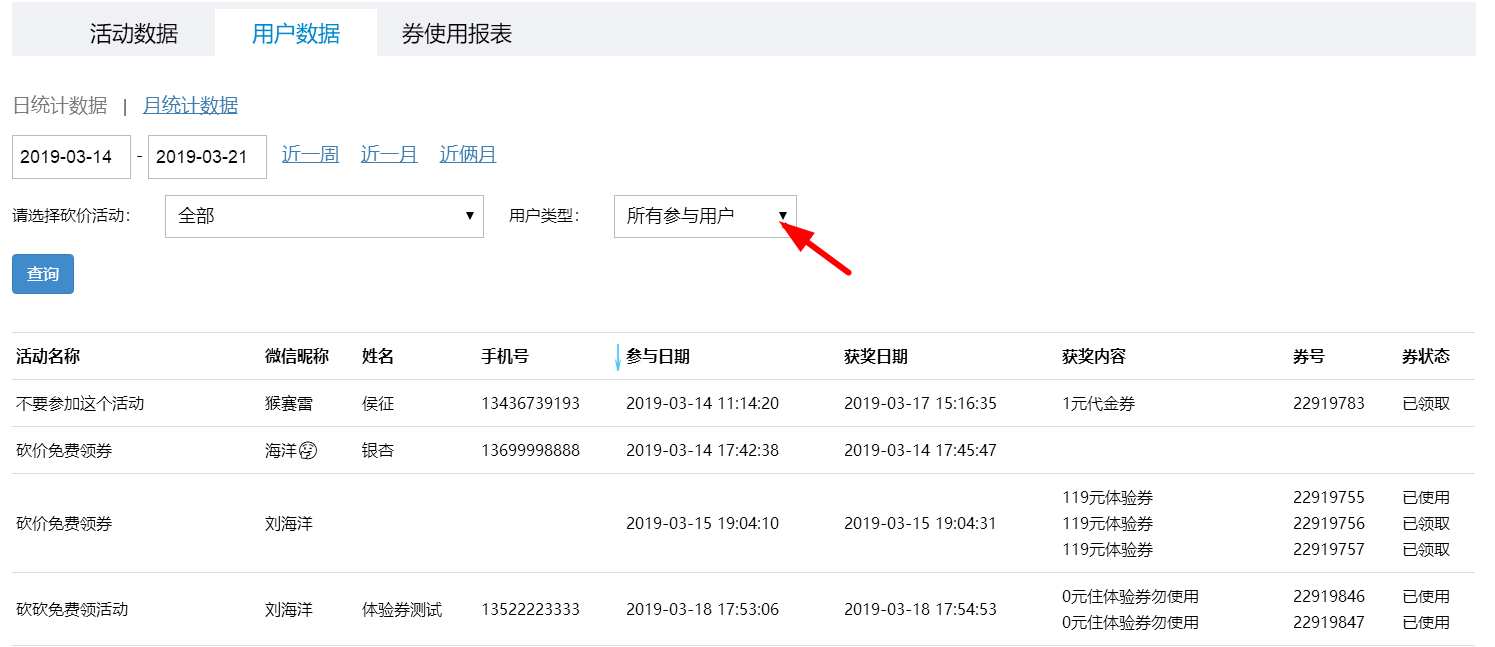Open 月统计数据 statistics view
Viewport: 1495px width, 647px height.
coord(190,105)
